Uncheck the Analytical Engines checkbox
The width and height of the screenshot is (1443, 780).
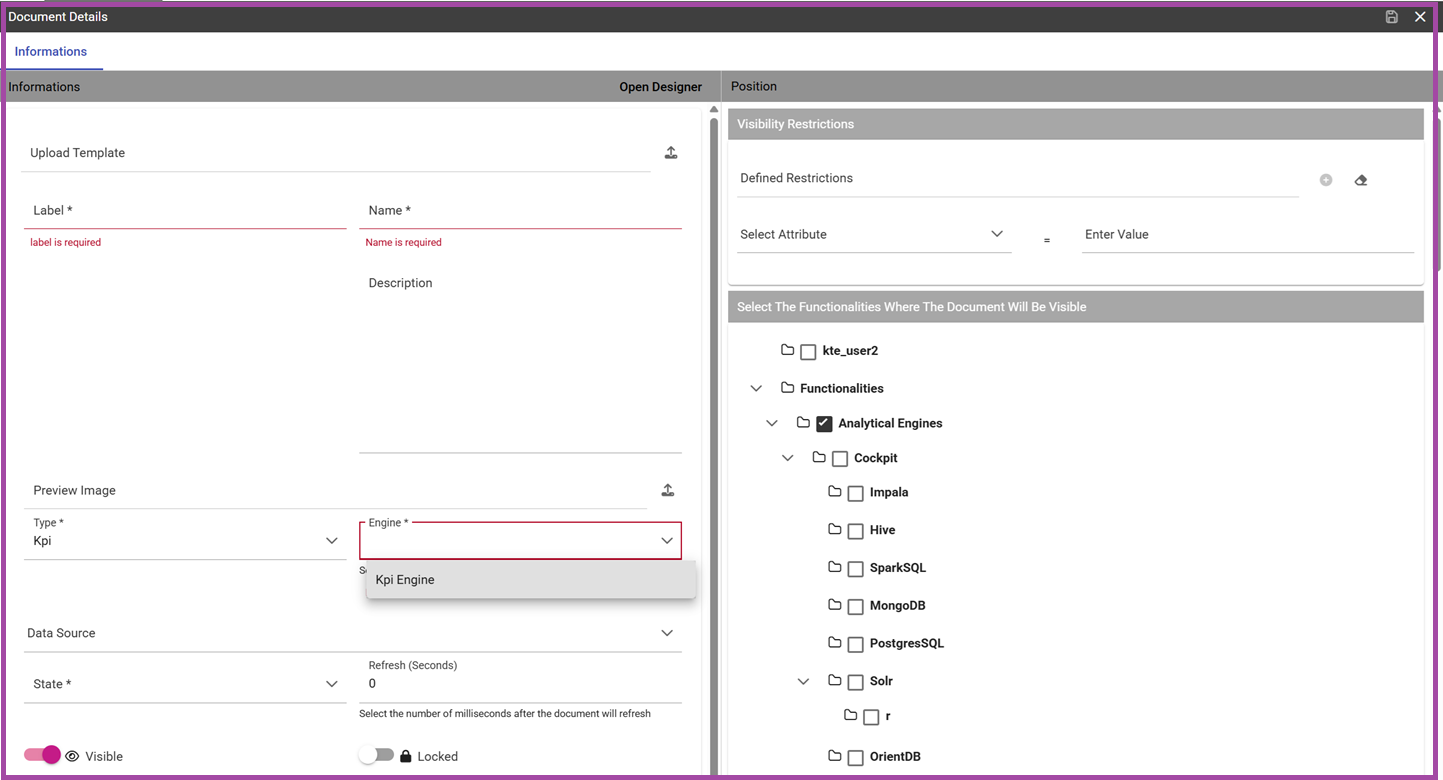coord(824,424)
